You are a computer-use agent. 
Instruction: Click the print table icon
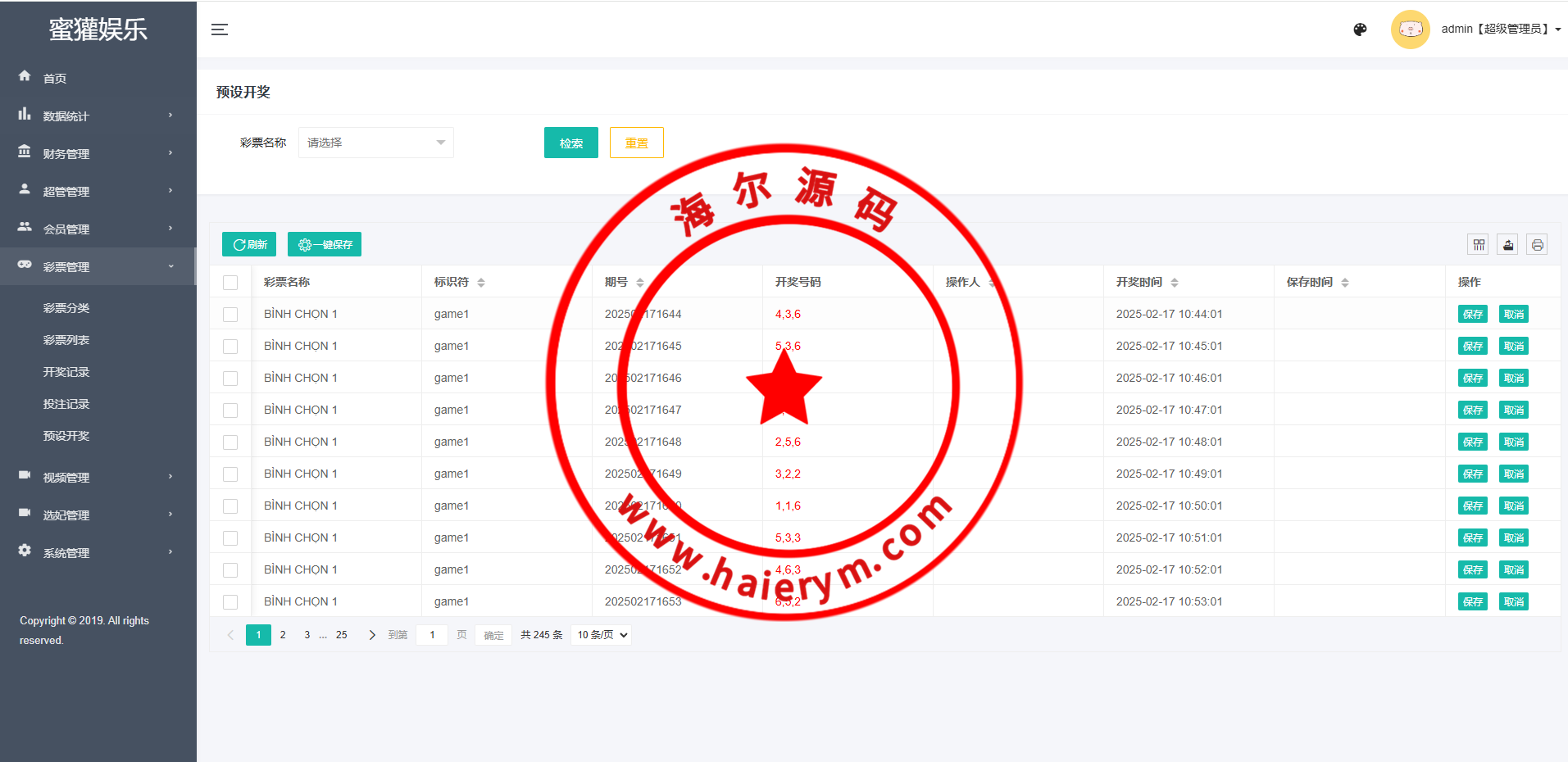(x=1537, y=244)
